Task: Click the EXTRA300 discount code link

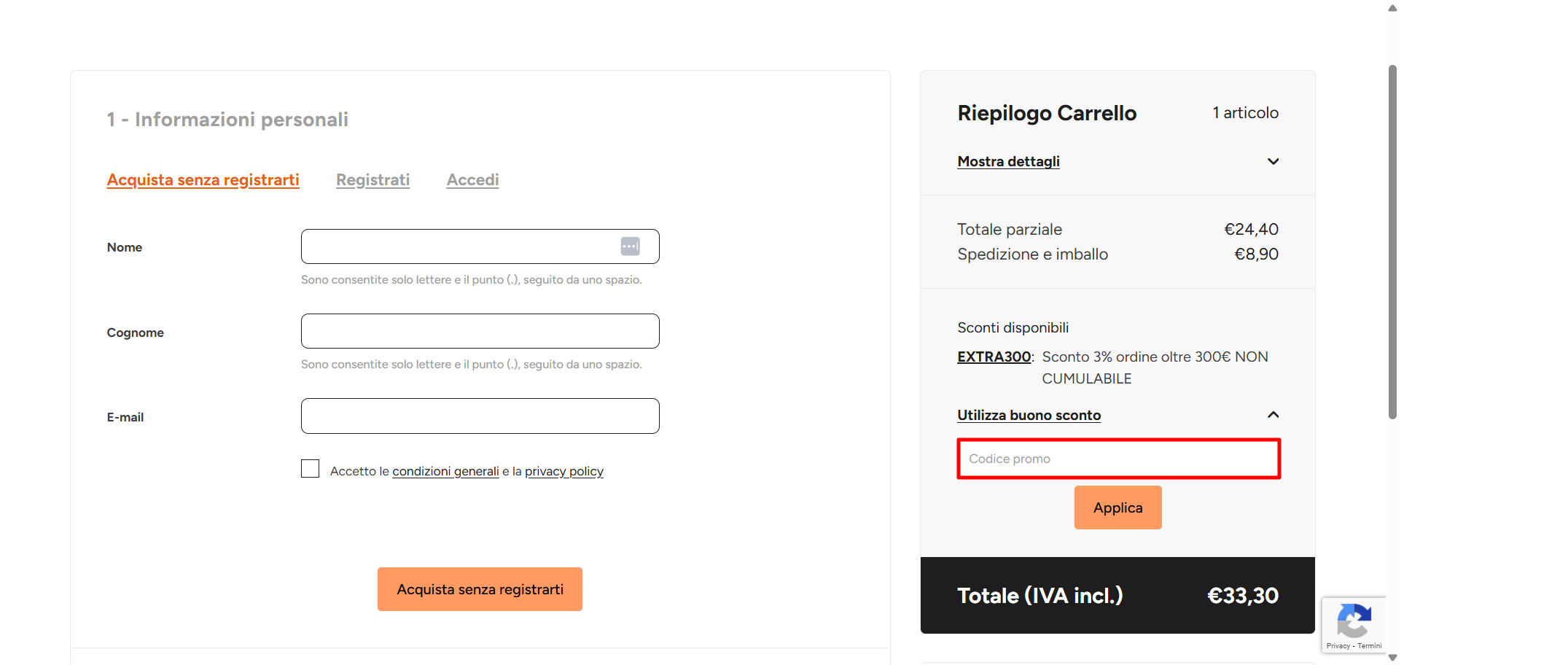Action: click(x=994, y=357)
